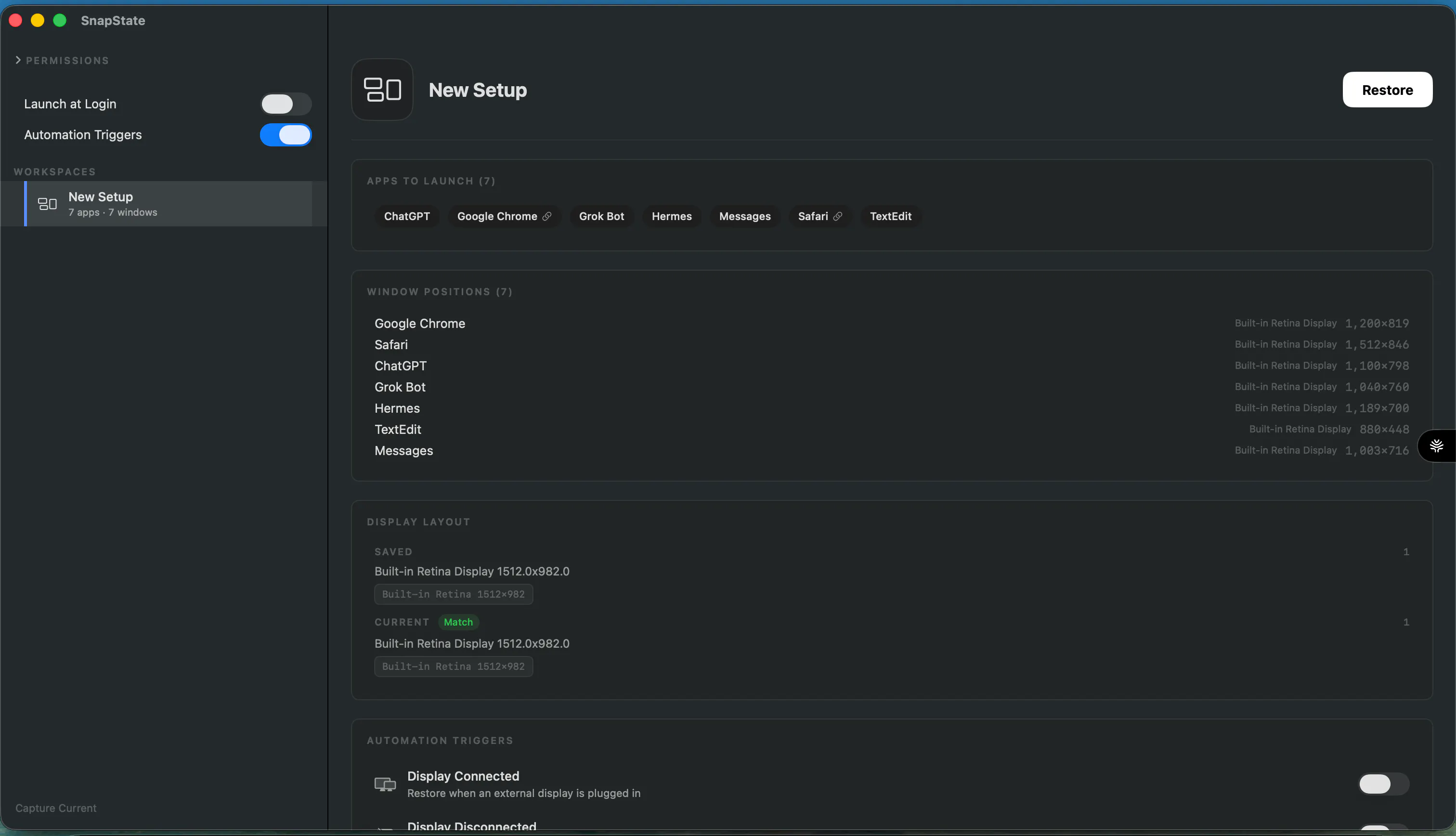Select the Hermes app chip

[x=672, y=217]
